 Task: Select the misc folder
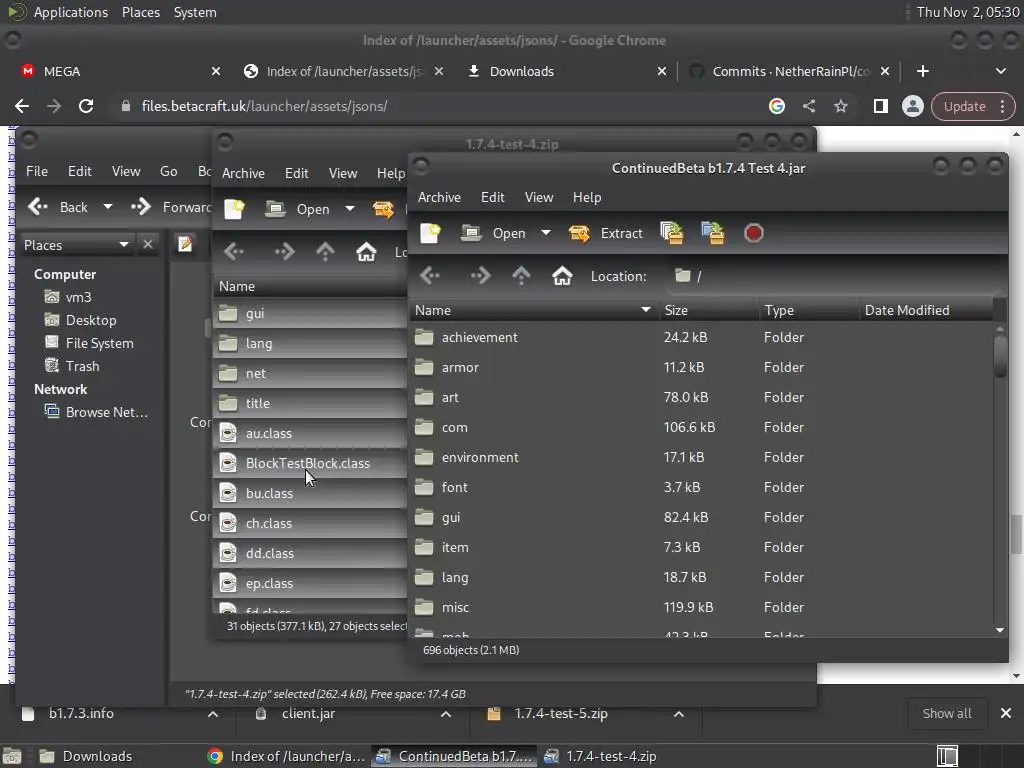pyautogui.click(x=702, y=608)
